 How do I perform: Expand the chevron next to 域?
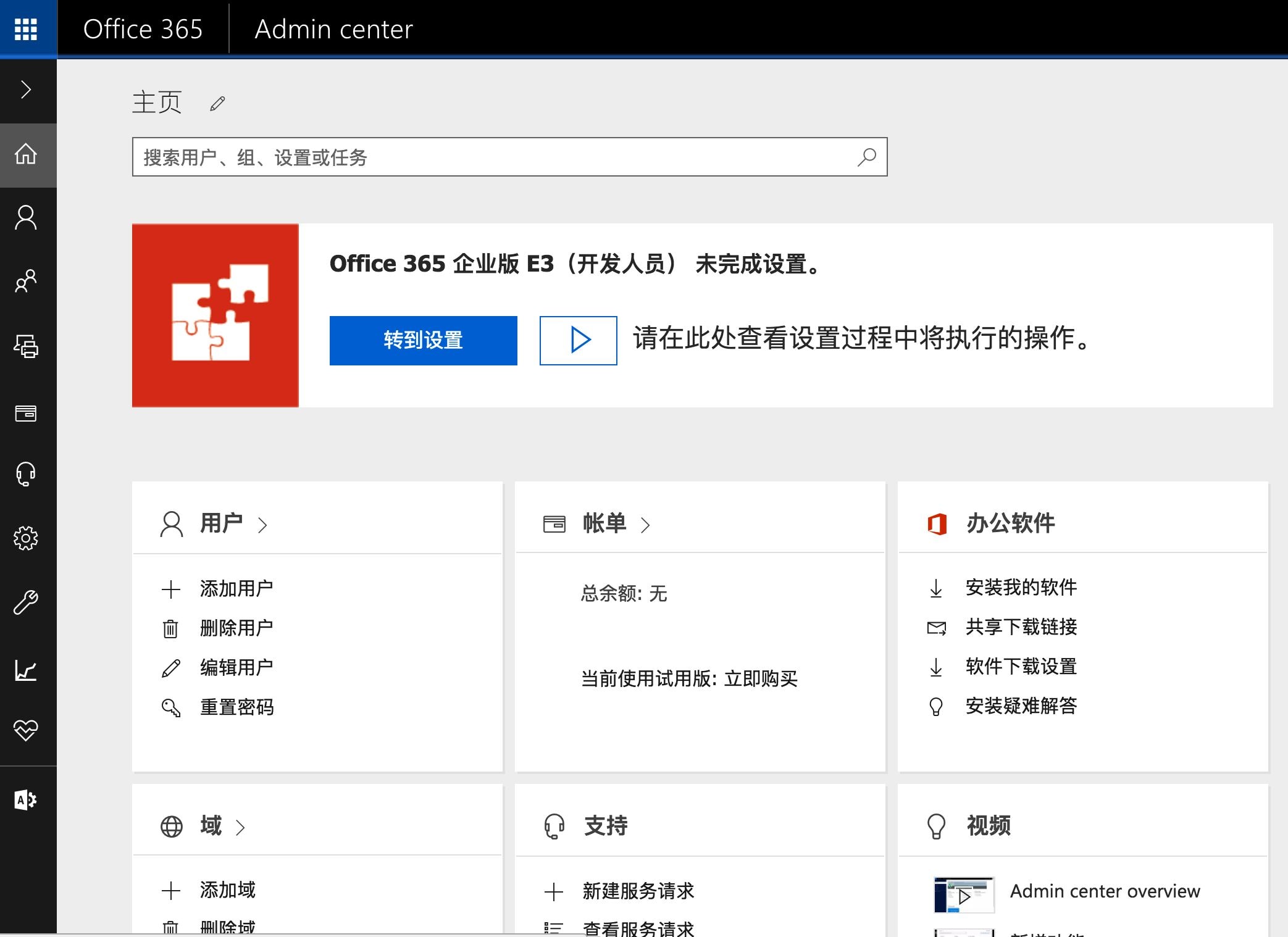pos(241,828)
